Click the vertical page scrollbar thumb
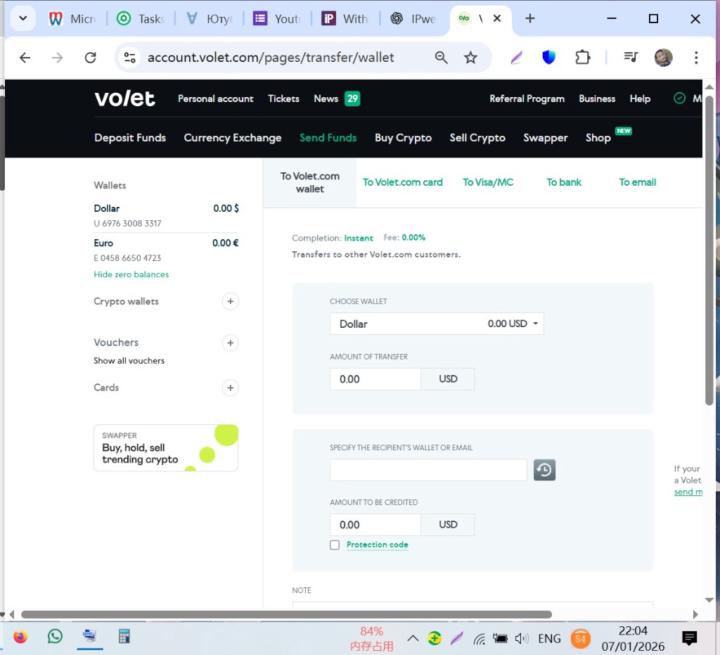The width and height of the screenshot is (720, 655). point(709,250)
